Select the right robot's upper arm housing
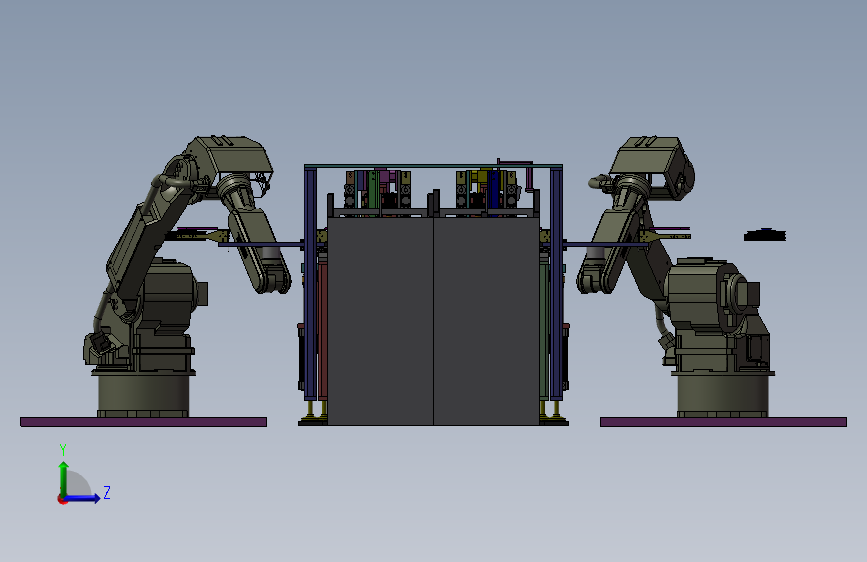 [652, 160]
